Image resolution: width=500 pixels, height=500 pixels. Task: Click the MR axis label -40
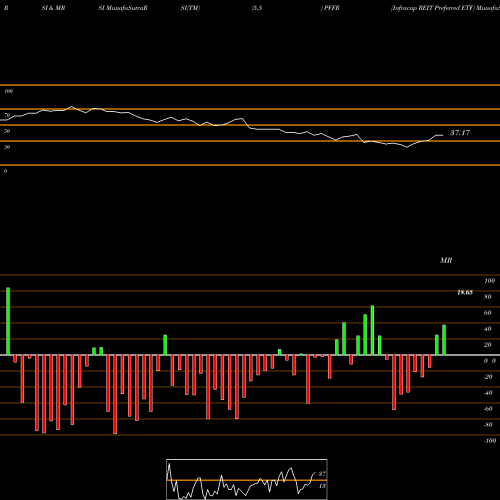coord(488,393)
